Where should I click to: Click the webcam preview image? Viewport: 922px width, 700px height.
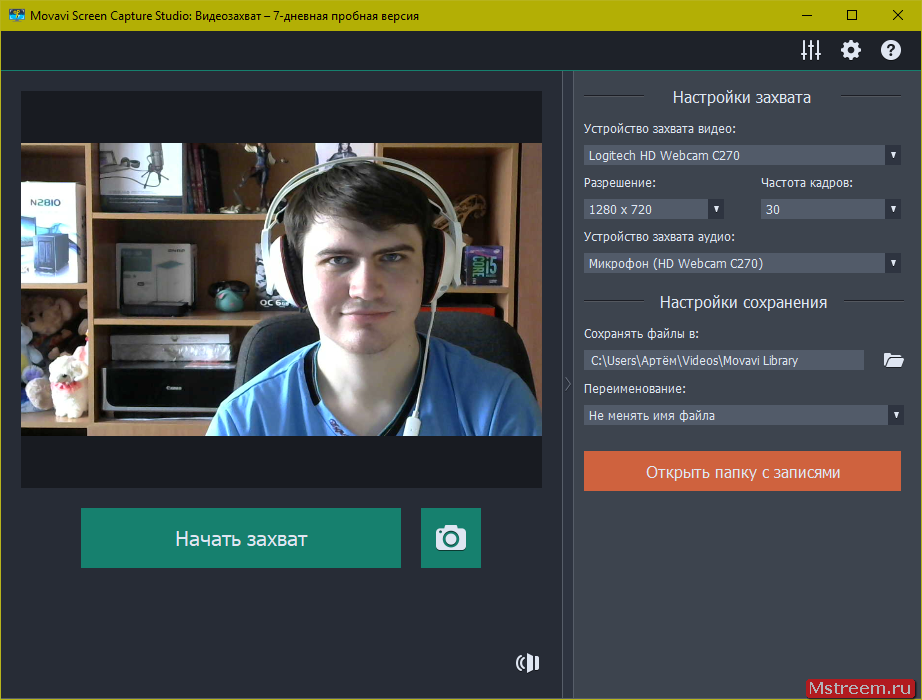pyautogui.click(x=281, y=289)
